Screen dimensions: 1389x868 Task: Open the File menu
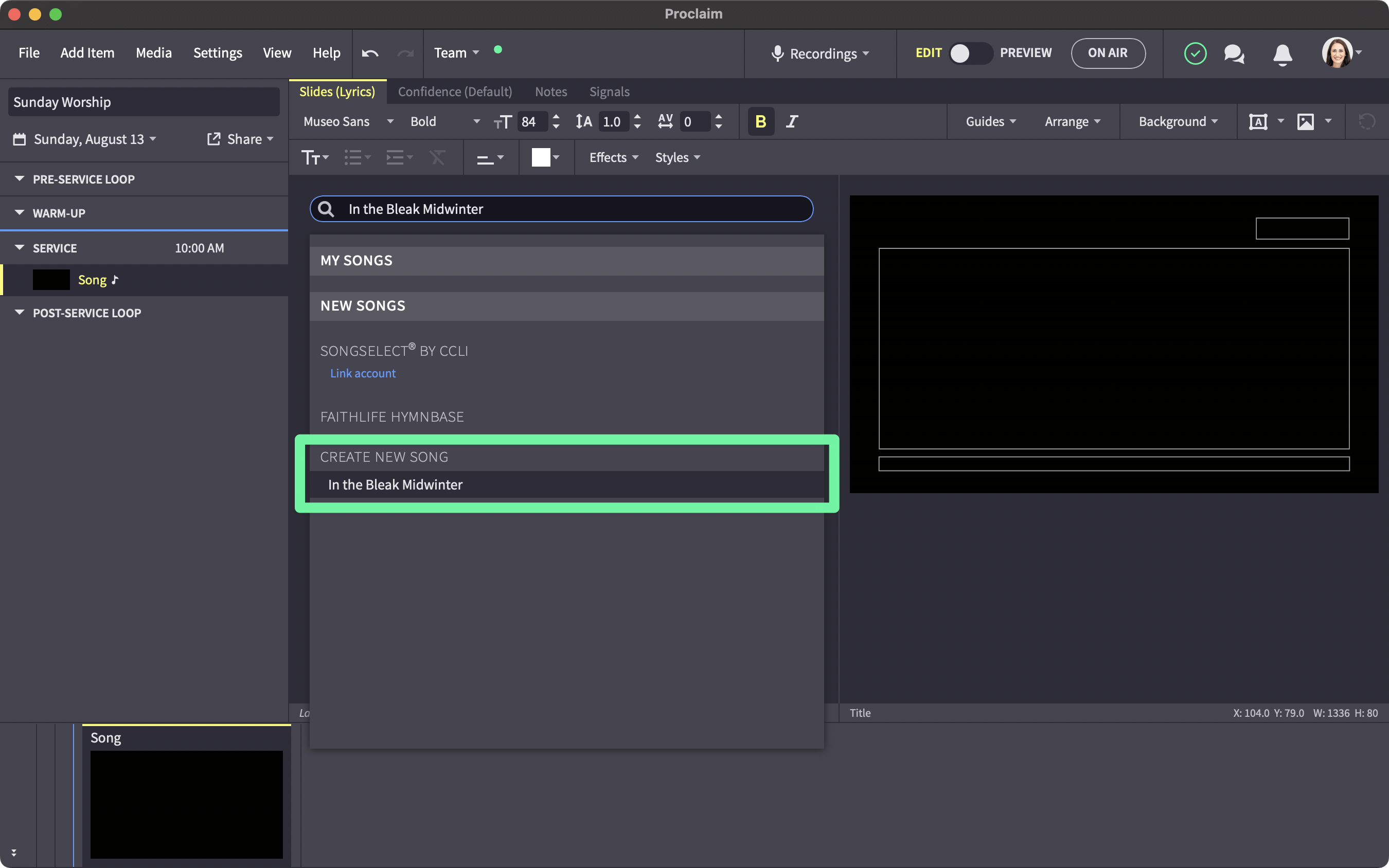coord(29,53)
